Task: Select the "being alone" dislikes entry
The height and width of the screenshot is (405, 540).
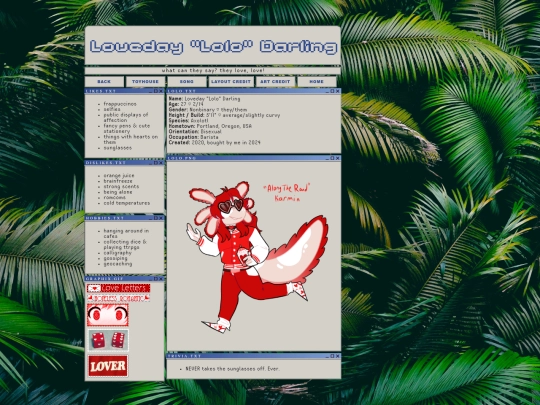Action: [118, 192]
